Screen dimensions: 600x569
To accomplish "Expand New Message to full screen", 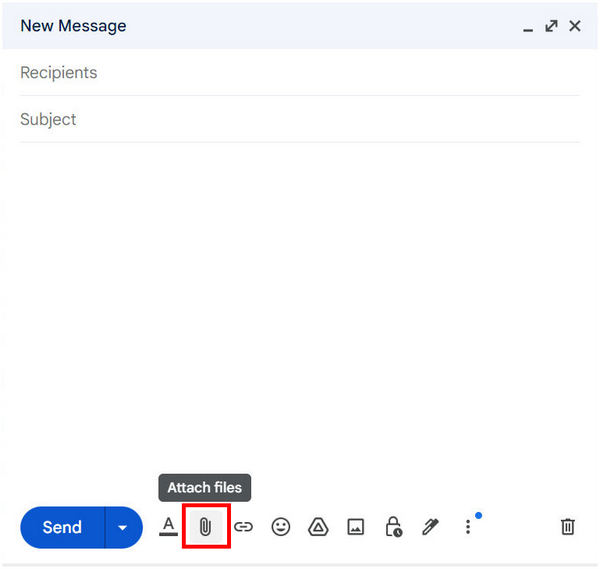I will [551, 26].
